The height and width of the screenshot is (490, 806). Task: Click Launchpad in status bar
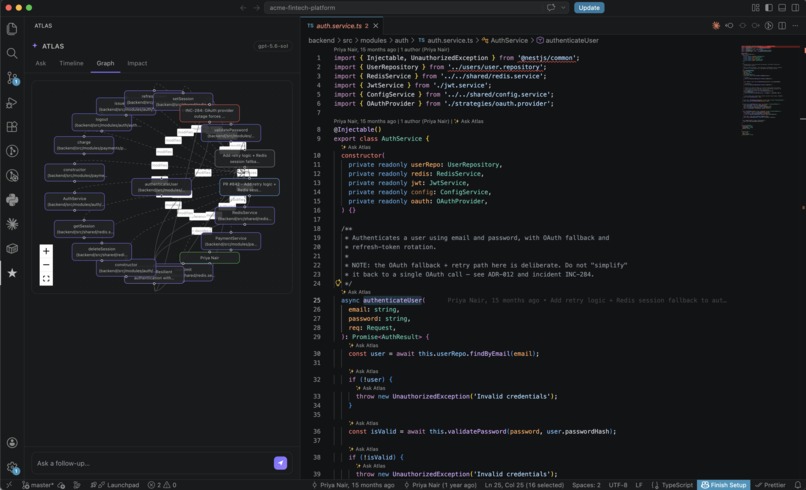115,485
